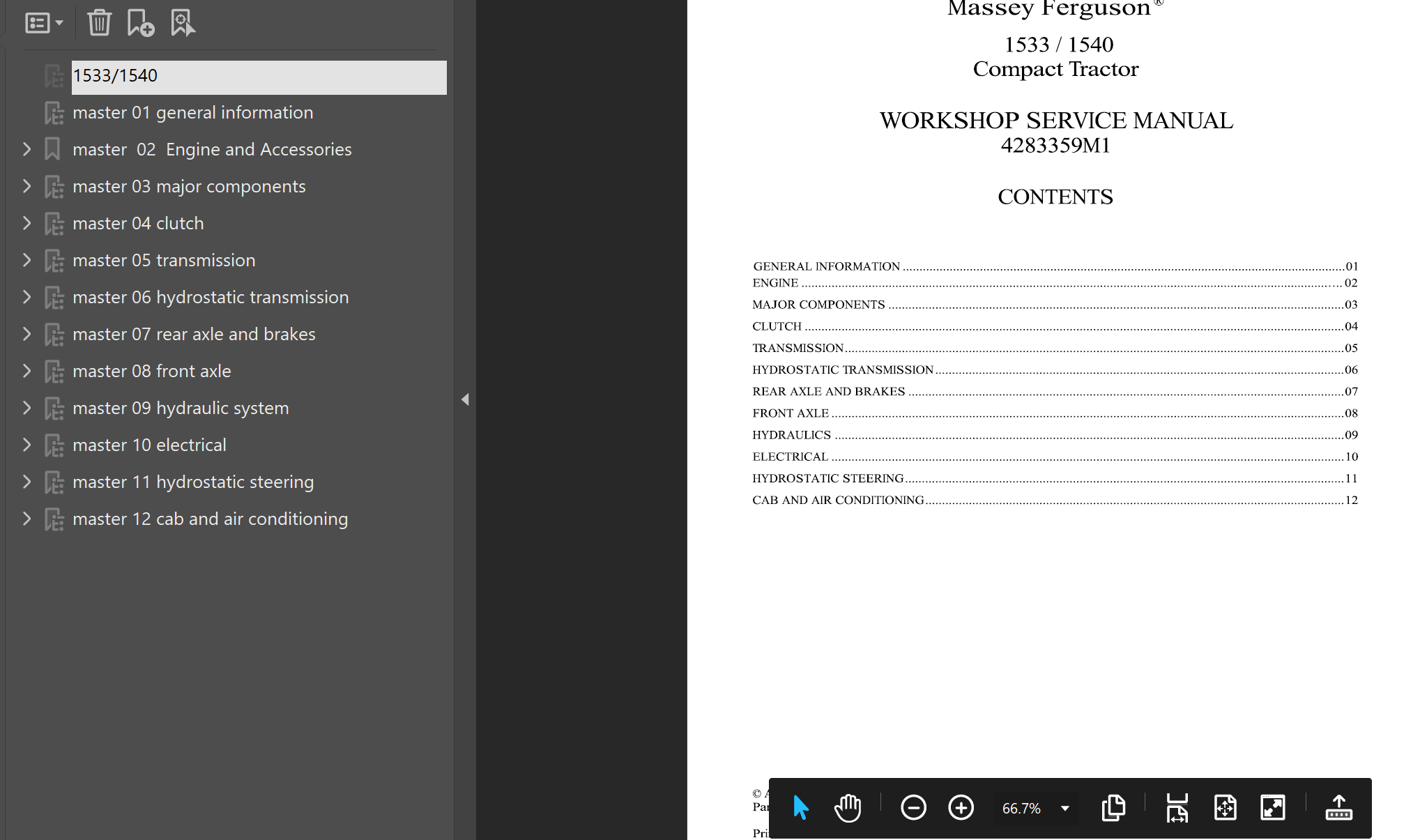Collapse the bookmarks panel with arrow

click(465, 399)
